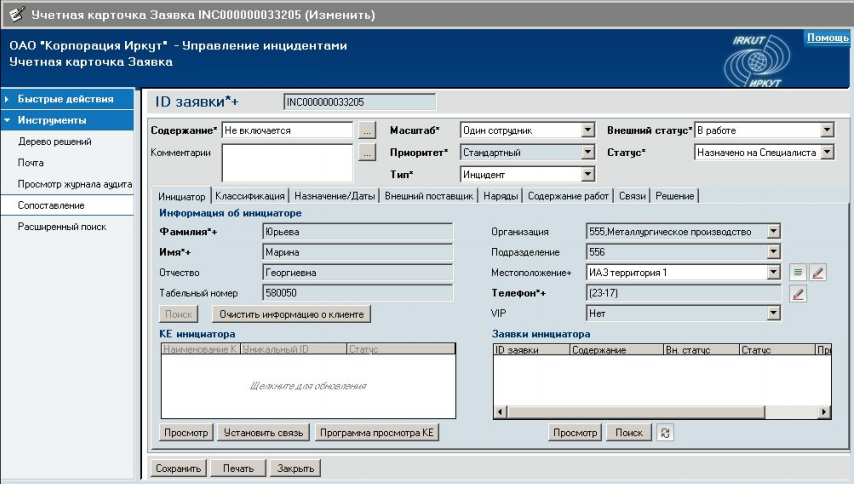The height and width of the screenshot is (484, 854).
Task: Click the right scroll arrow in Заявки инициатора
Action: coord(825,412)
